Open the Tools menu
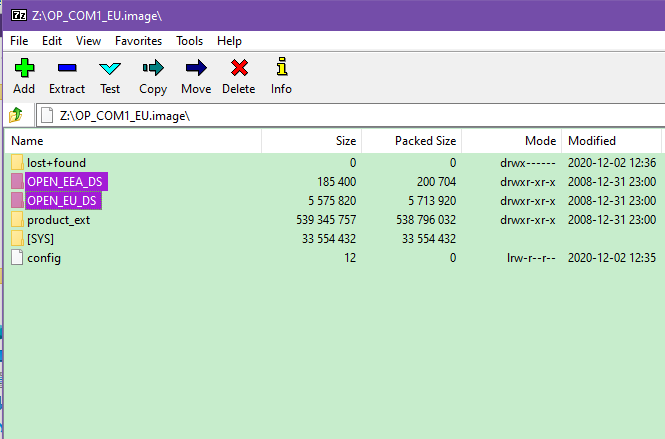This screenshot has width=665, height=439. tap(190, 41)
